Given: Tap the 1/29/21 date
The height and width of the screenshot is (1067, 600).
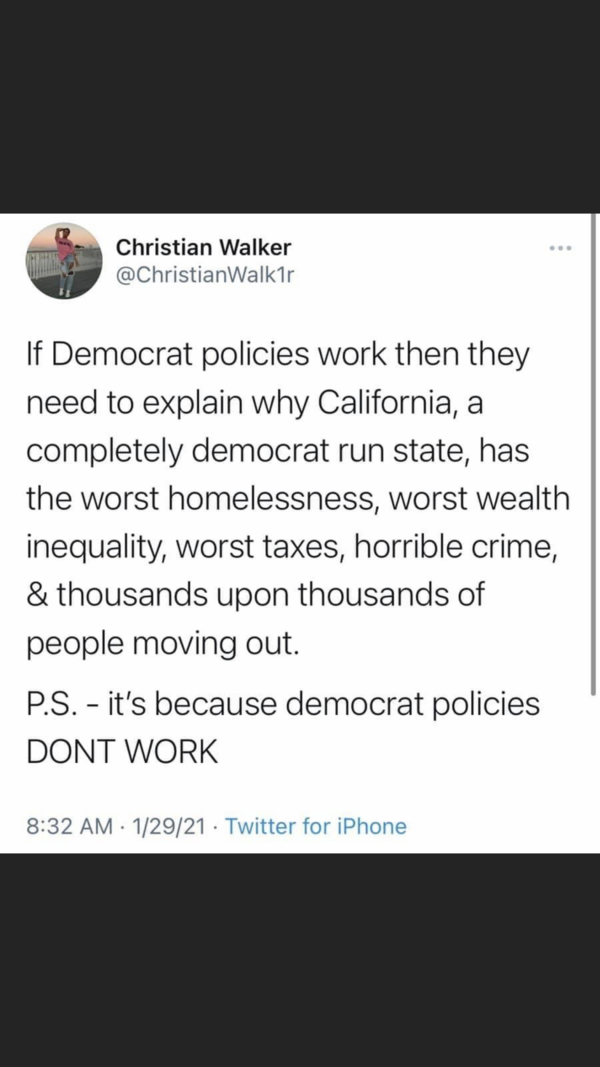Looking at the screenshot, I should pos(165,826).
